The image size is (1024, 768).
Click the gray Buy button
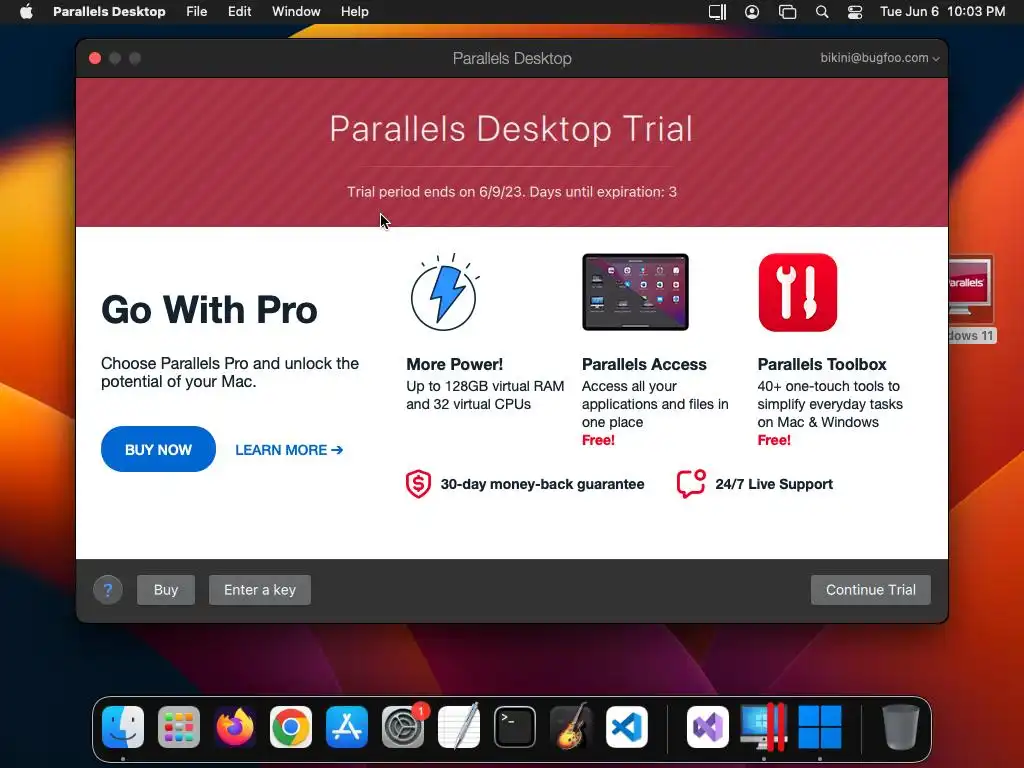point(166,590)
